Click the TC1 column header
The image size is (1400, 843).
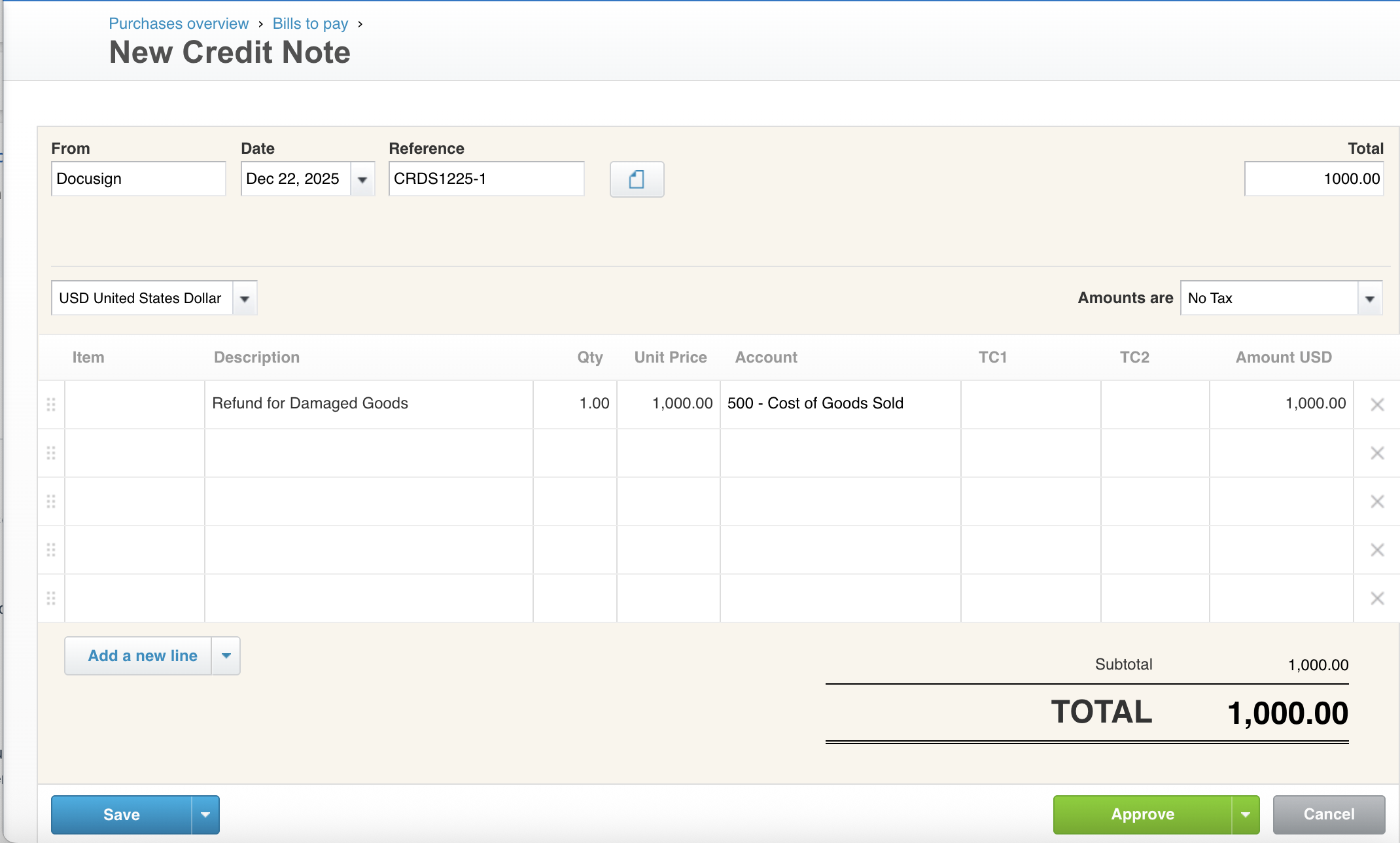click(x=992, y=357)
